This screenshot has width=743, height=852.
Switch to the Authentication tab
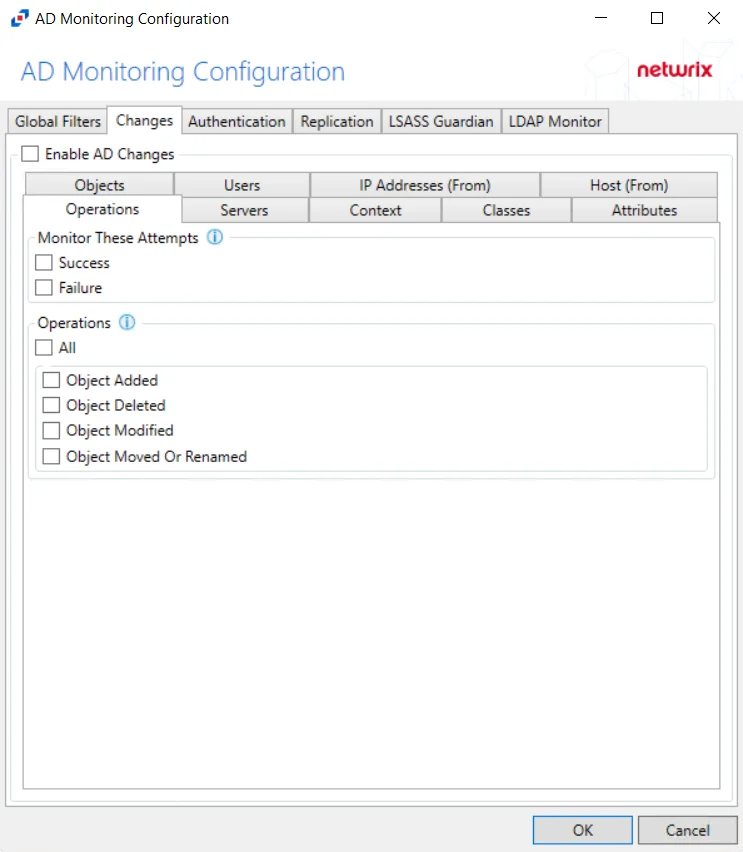[x=237, y=121]
